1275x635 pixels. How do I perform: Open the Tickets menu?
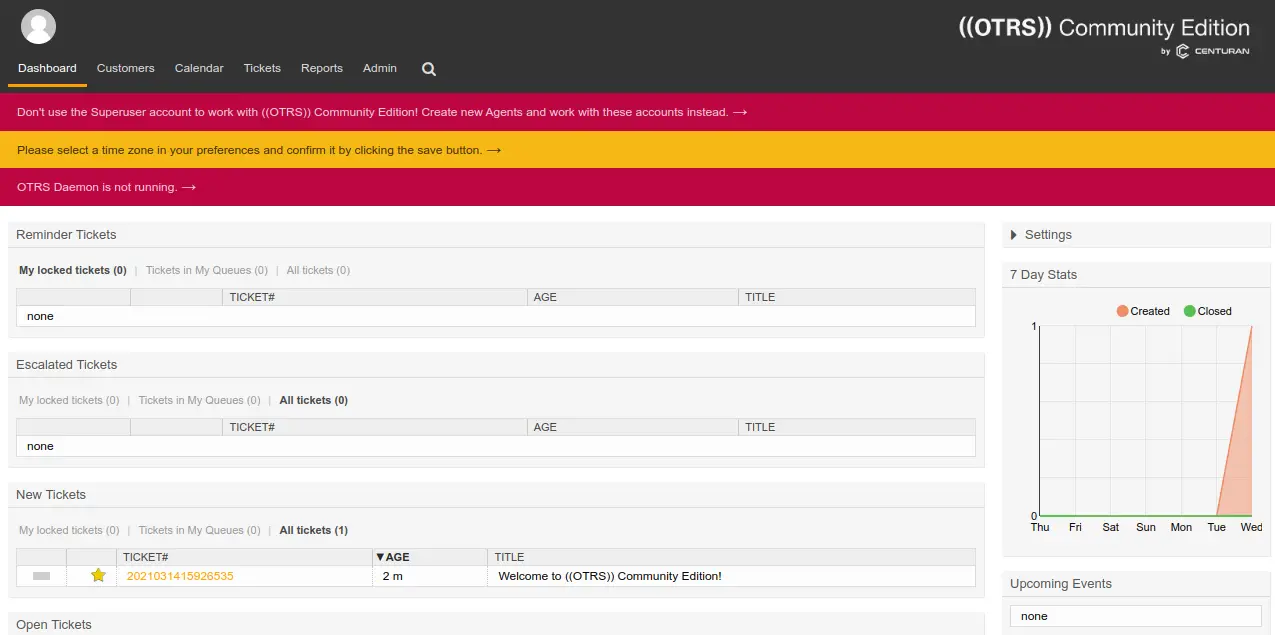[x=262, y=68]
